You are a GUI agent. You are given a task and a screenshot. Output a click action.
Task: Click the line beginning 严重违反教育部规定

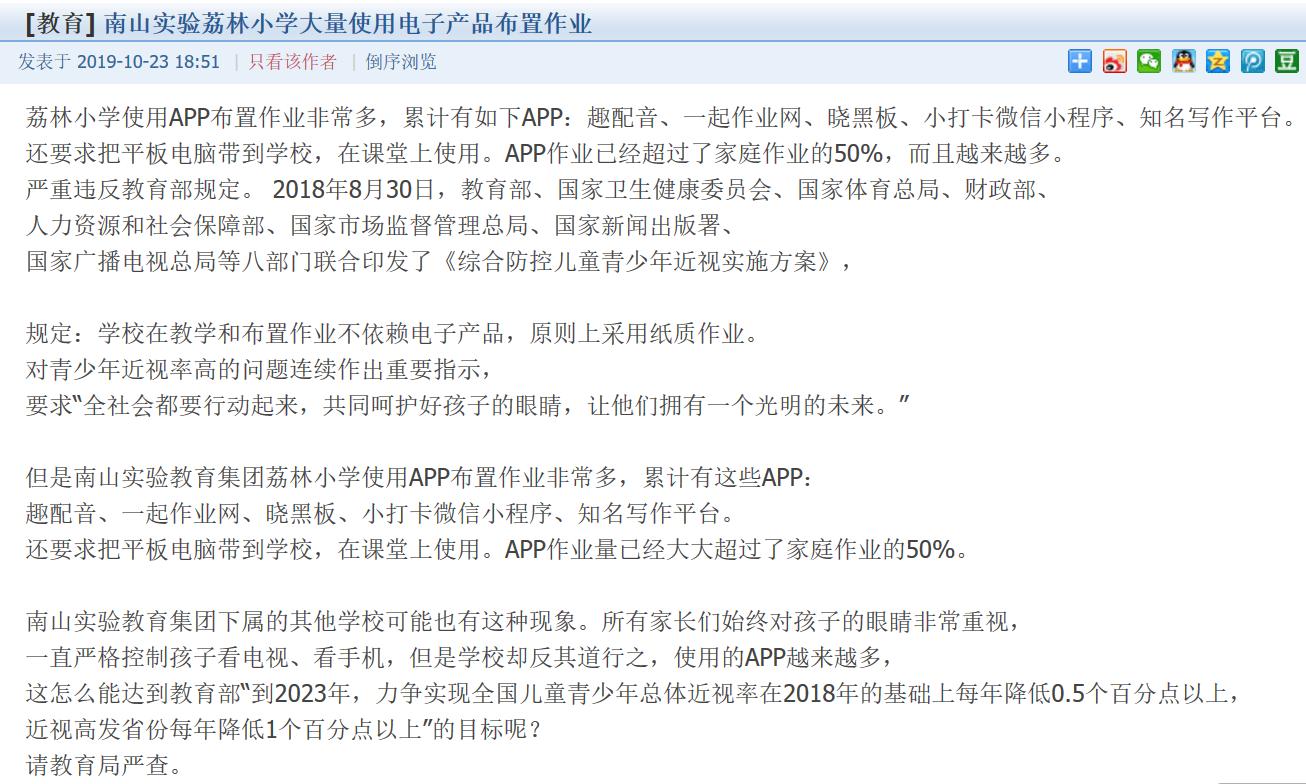point(536,190)
